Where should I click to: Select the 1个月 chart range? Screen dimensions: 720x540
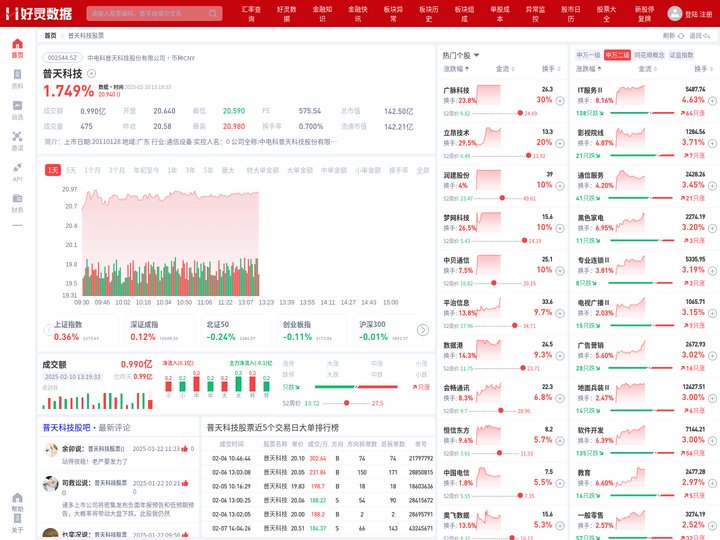click(x=92, y=170)
